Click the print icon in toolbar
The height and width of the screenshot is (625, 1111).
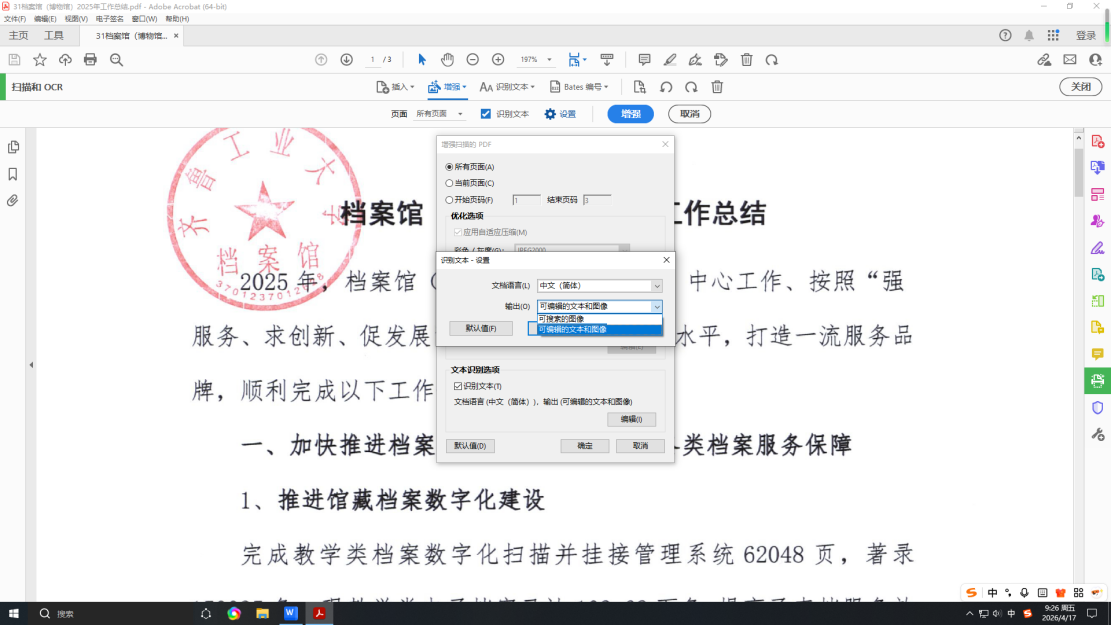pyautogui.click(x=90, y=60)
